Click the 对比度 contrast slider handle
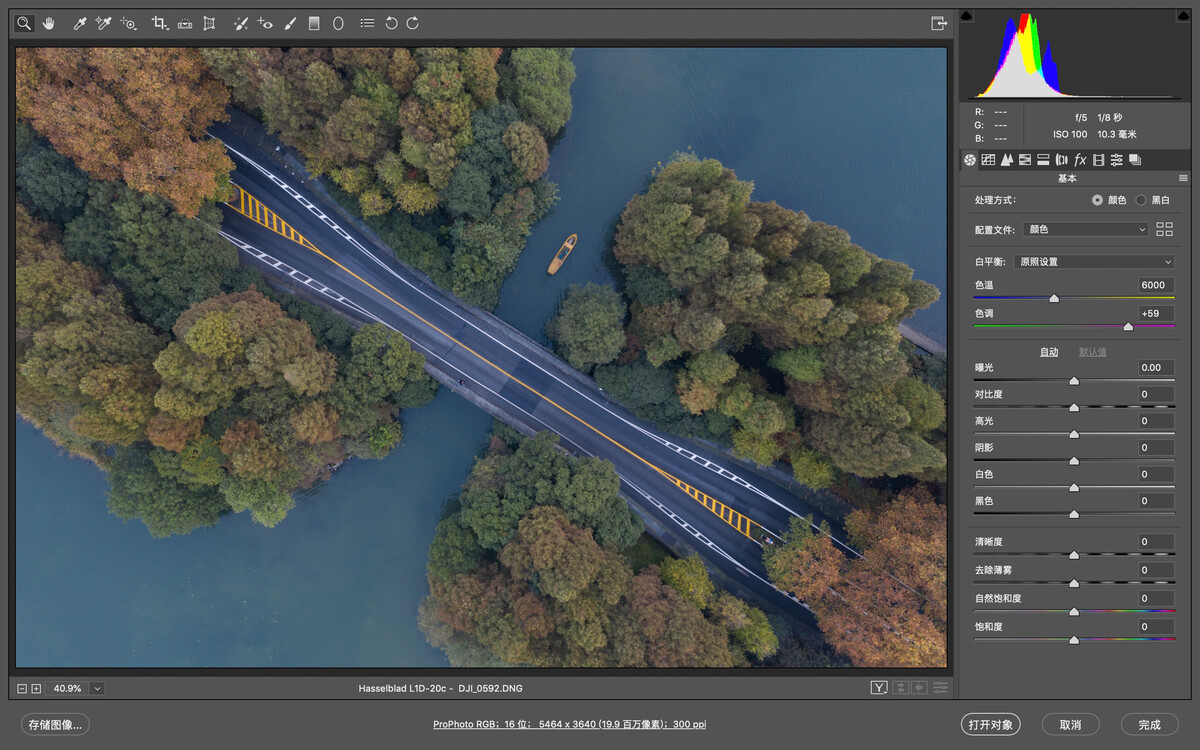 1074,407
